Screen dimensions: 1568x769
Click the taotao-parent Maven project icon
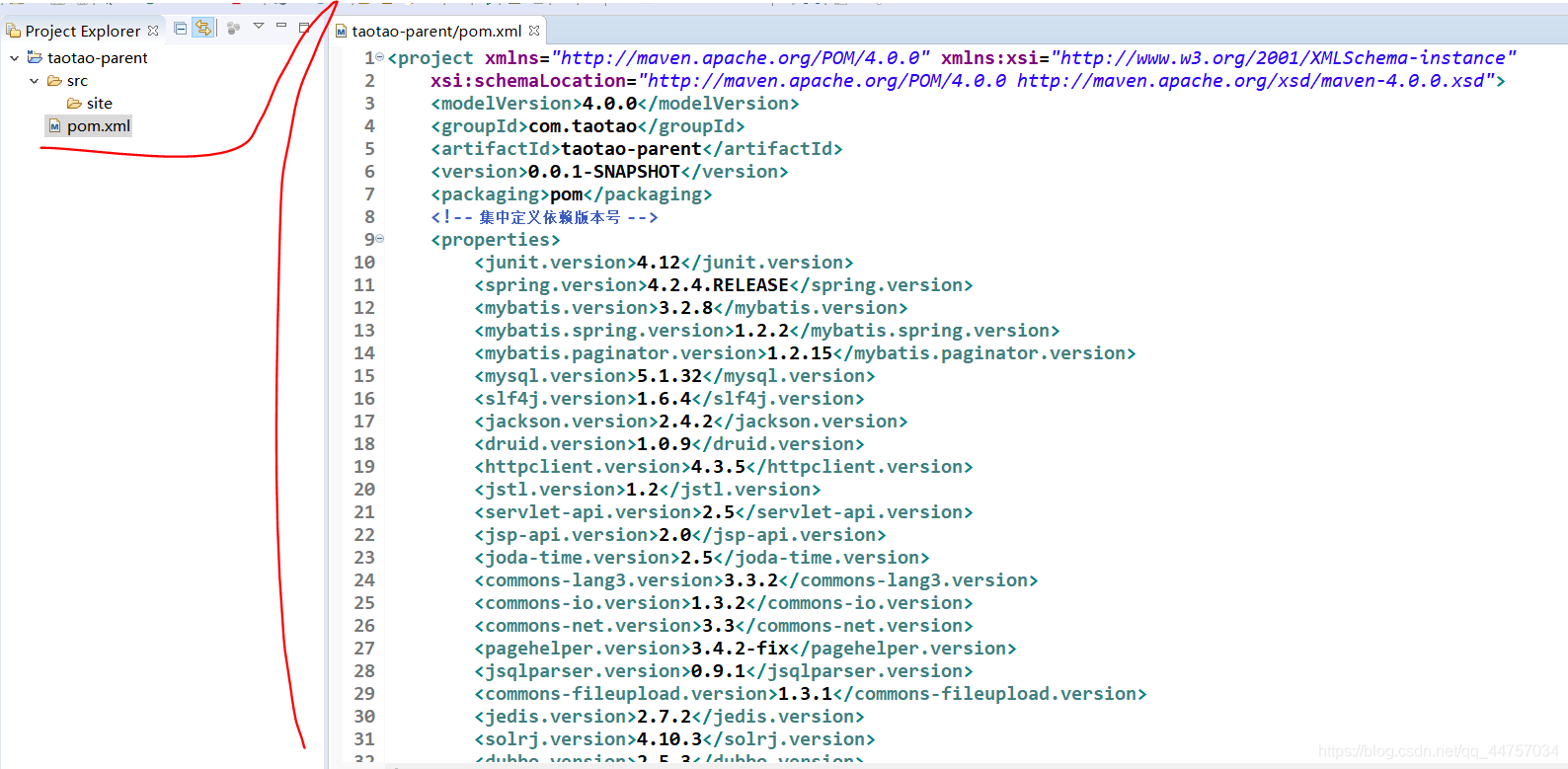tap(35, 57)
